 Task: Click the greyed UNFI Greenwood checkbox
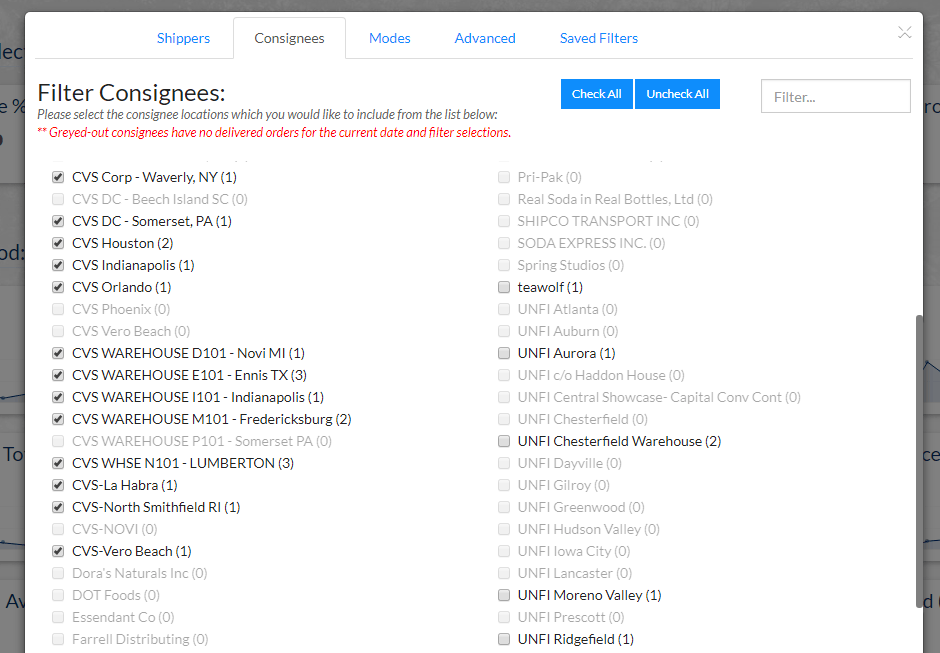click(x=504, y=507)
